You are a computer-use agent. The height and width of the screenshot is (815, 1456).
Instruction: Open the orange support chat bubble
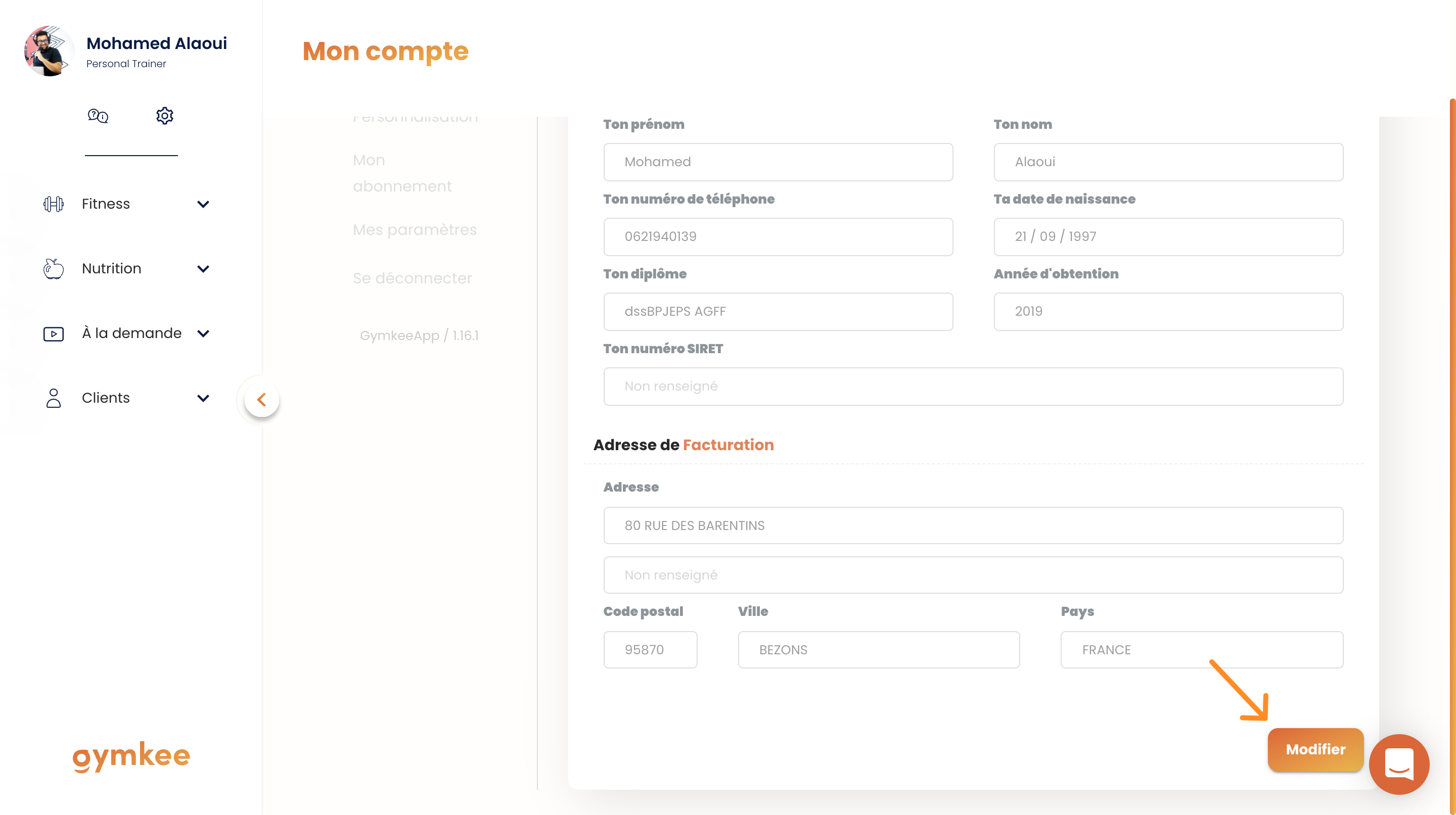[1399, 764]
